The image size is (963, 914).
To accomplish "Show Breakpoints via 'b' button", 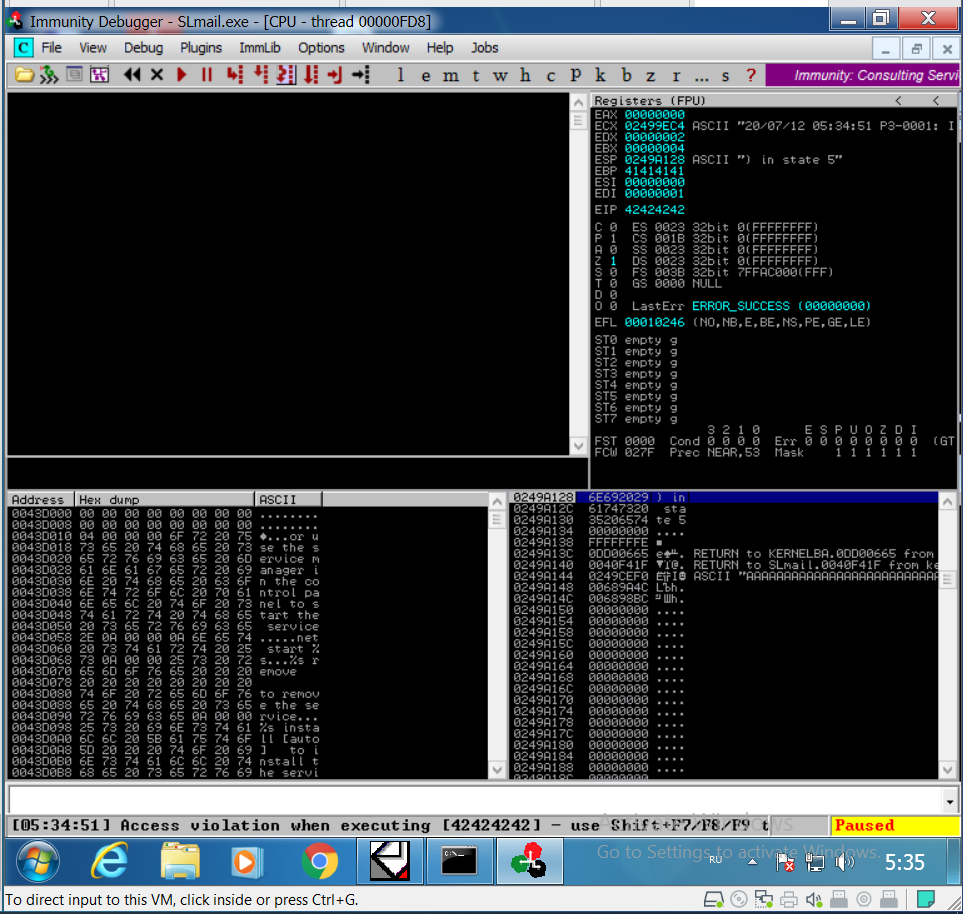I will 626,75.
